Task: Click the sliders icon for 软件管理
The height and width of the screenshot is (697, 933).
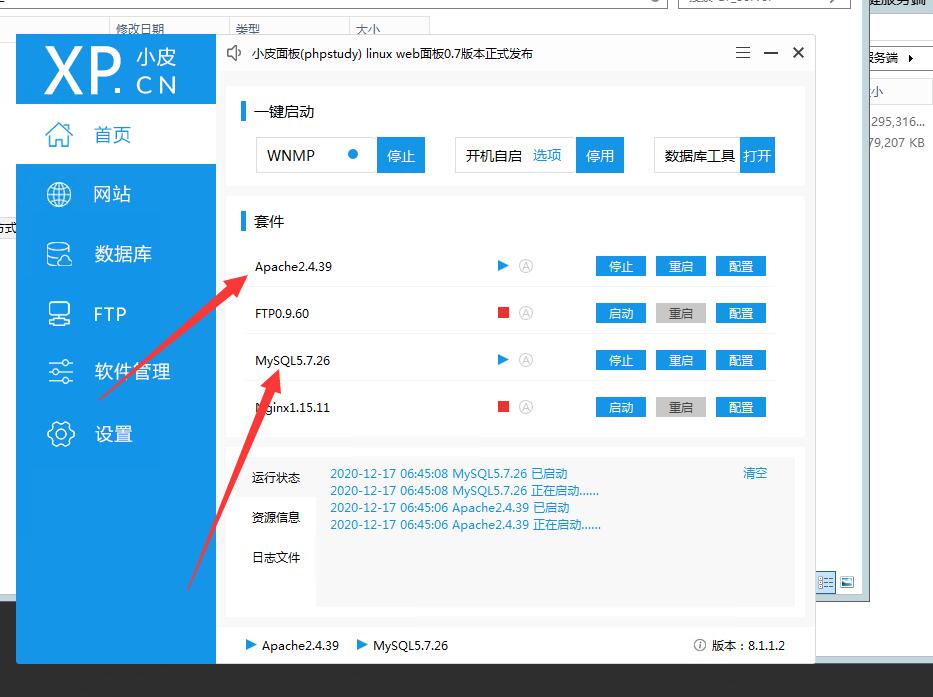Action: pyautogui.click(x=60, y=372)
